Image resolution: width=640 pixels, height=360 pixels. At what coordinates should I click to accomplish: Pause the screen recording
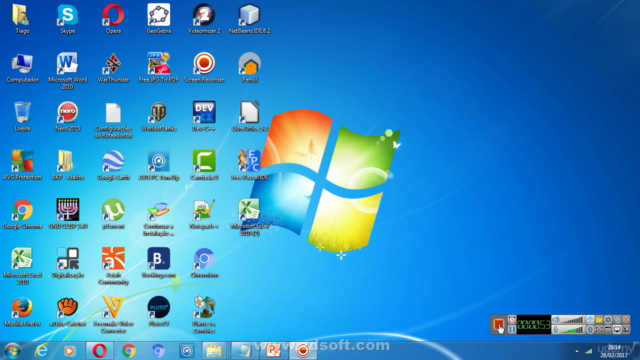click(x=512, y=329)
